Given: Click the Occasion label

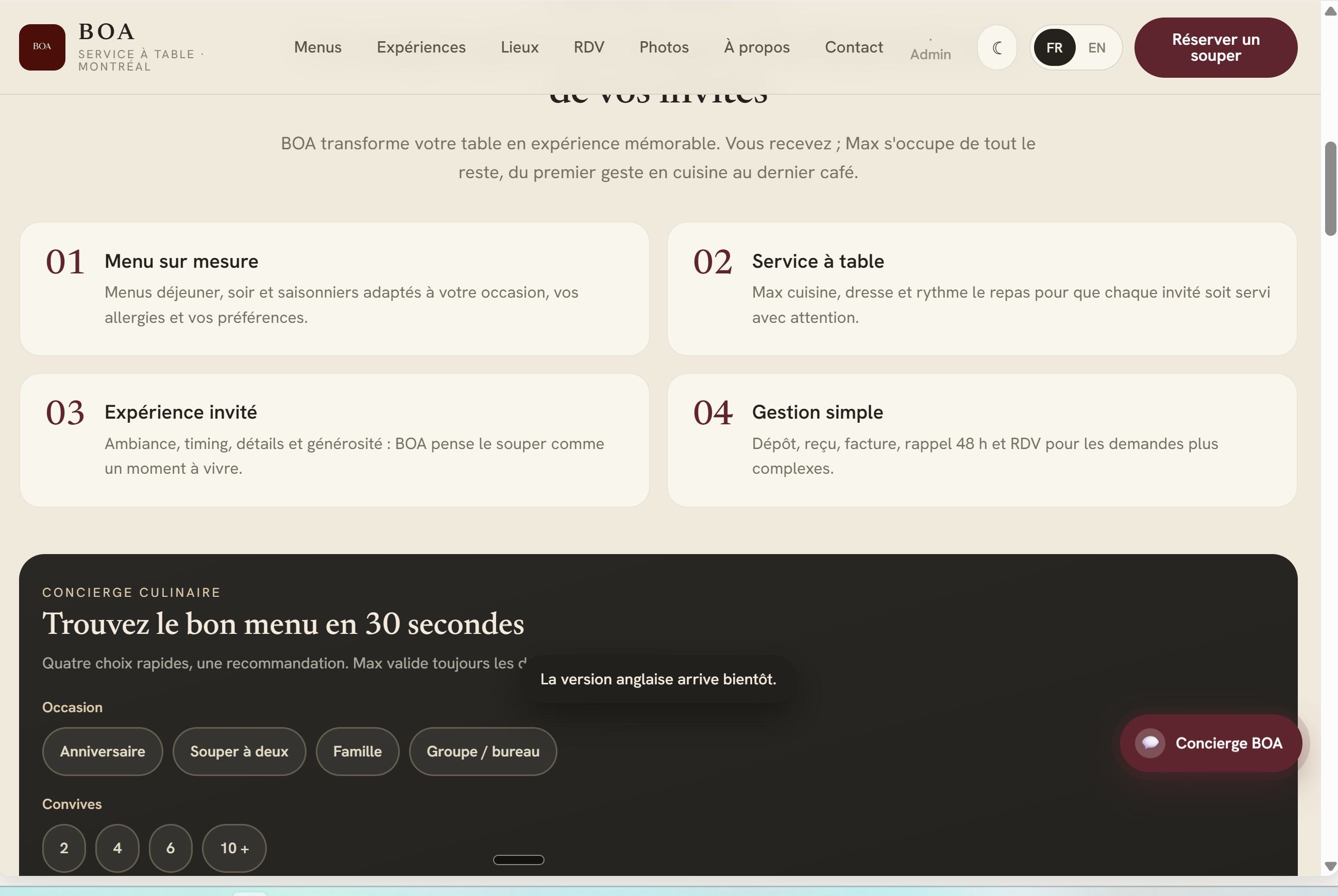Looking at the screenshot, I should pyautogui.click(x=73, y=708).
